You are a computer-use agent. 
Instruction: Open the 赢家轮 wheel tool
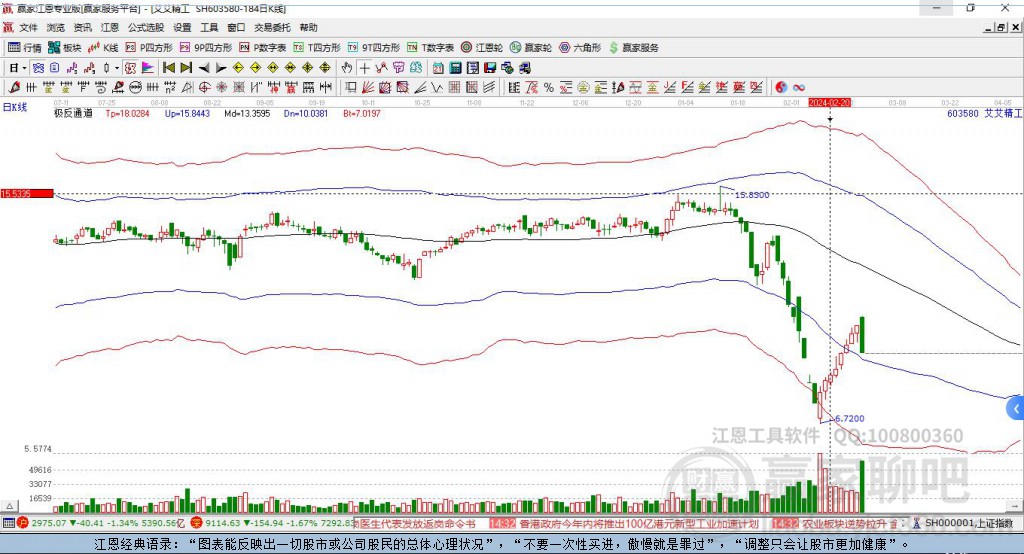(x=531, y=48)
